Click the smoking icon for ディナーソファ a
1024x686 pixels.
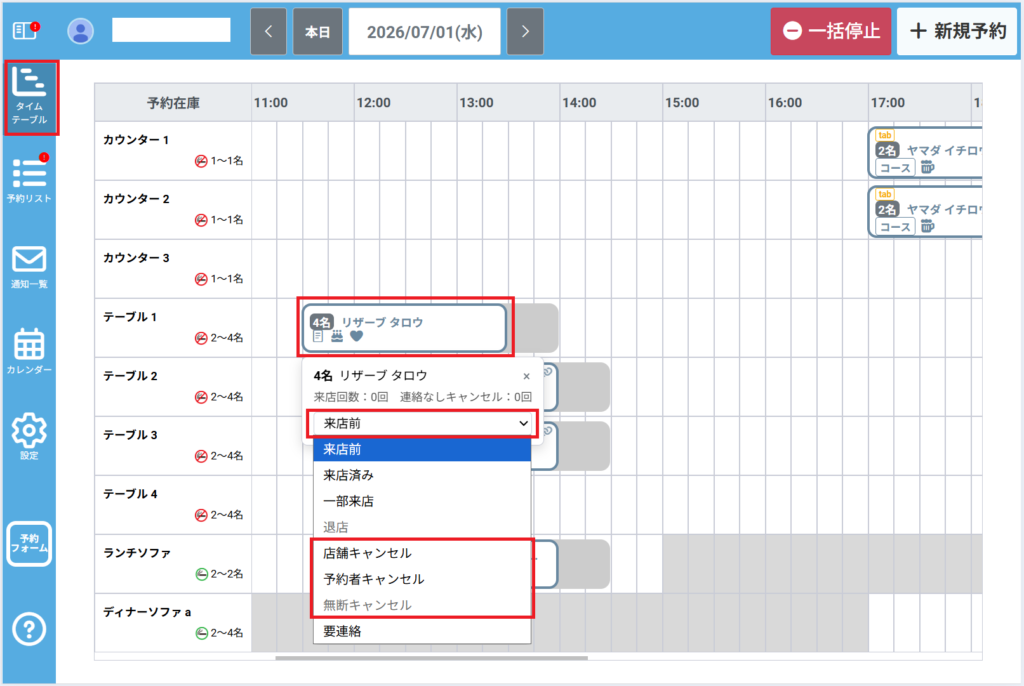[202, 632]
